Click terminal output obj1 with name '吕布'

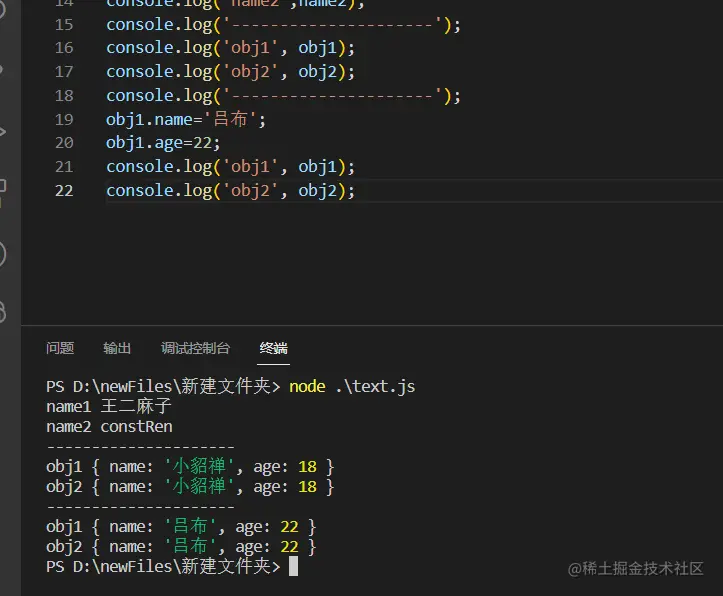click(181, 526)
